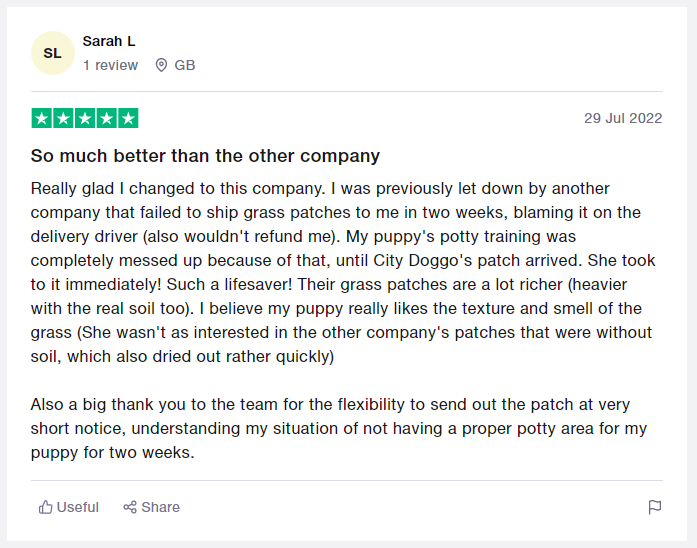Report this review using the flag icon
The width and height of the screenshot is (697, 548).
point(655,507)
